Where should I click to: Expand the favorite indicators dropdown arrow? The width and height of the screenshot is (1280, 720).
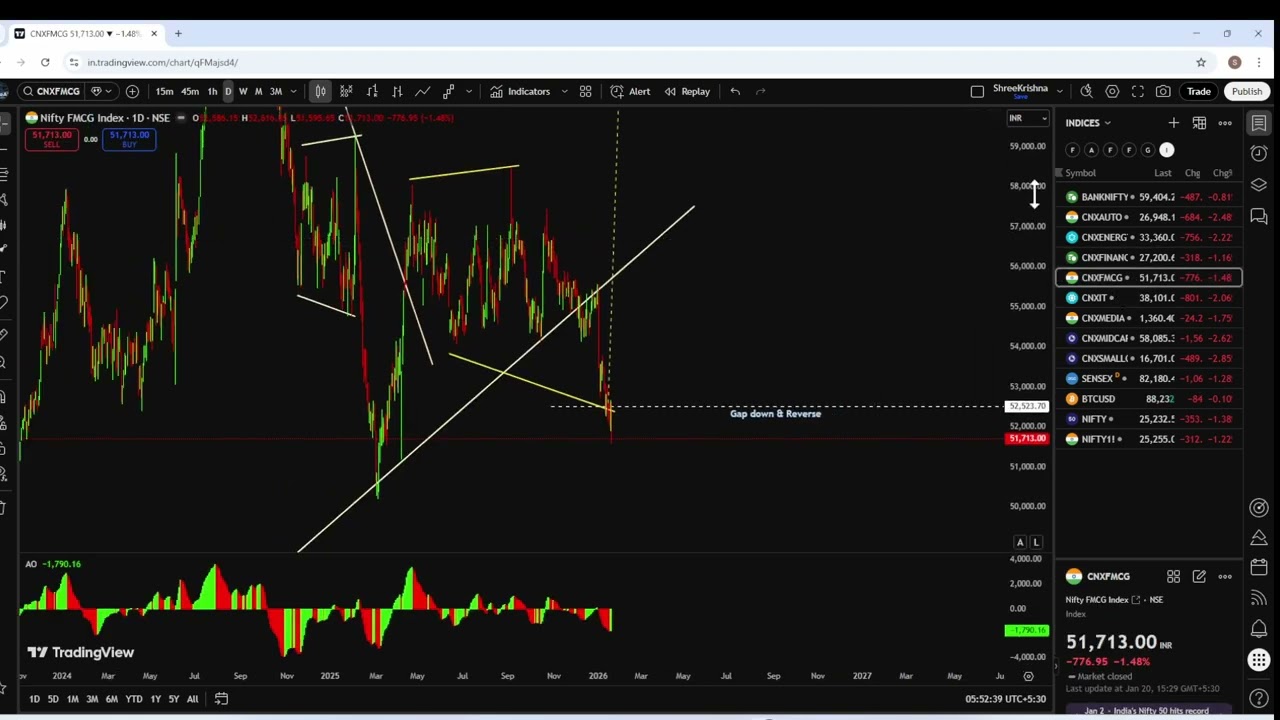coord(564,91)
